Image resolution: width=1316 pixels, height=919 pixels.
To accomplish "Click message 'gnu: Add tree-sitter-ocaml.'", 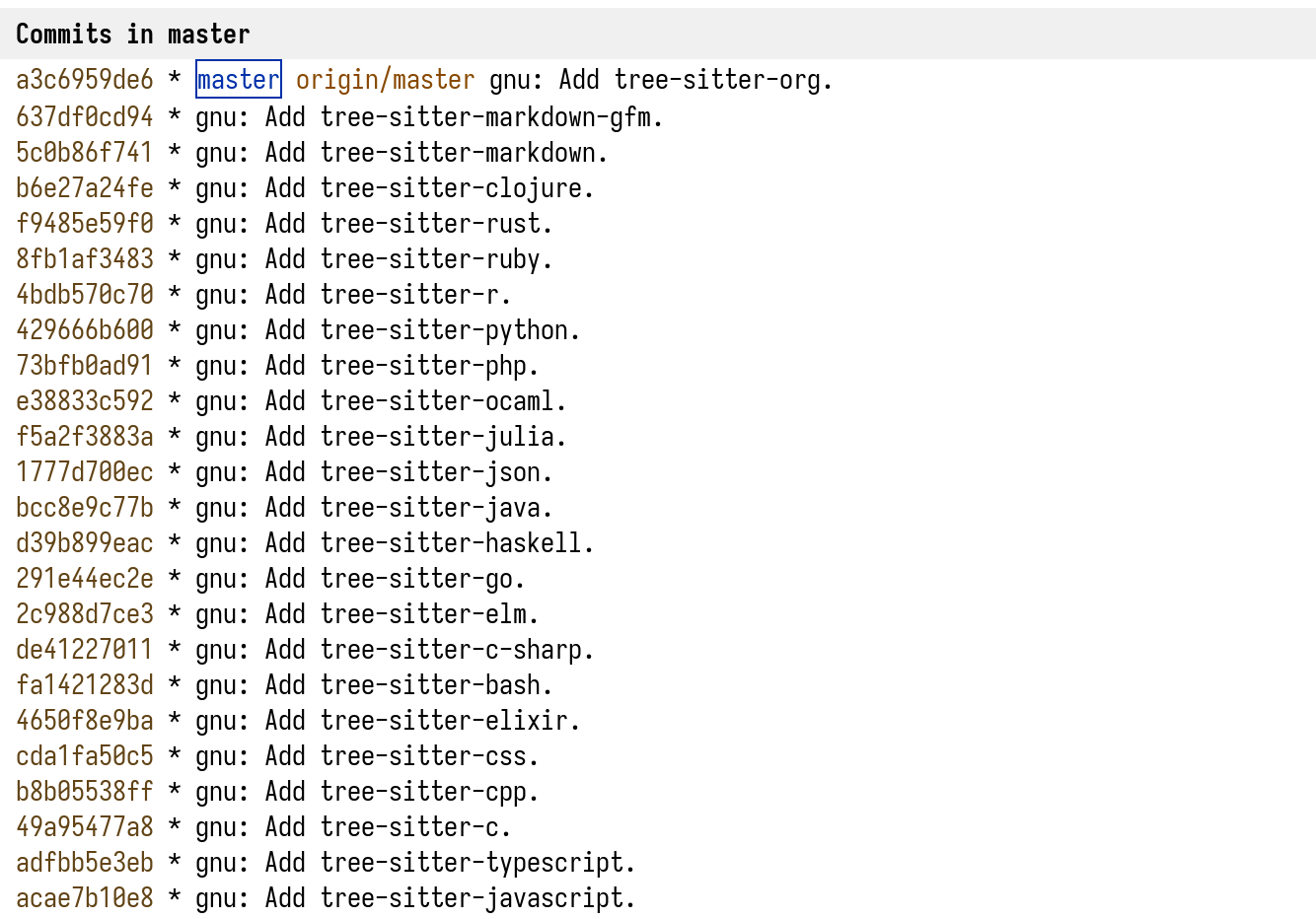I will (x=381, y=401).
